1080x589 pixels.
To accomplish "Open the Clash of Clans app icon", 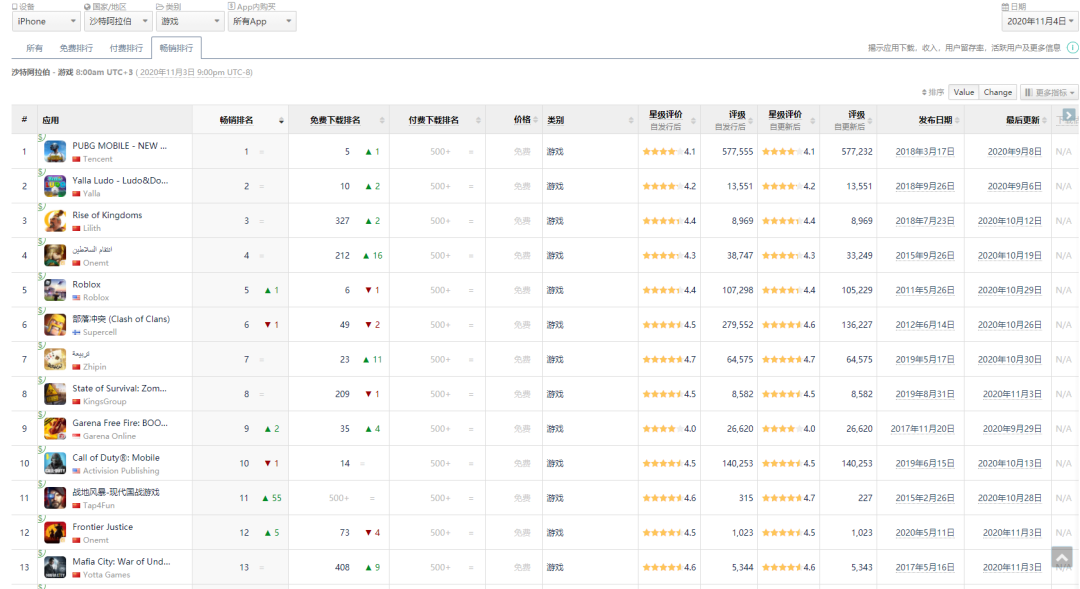I will 55,324.
